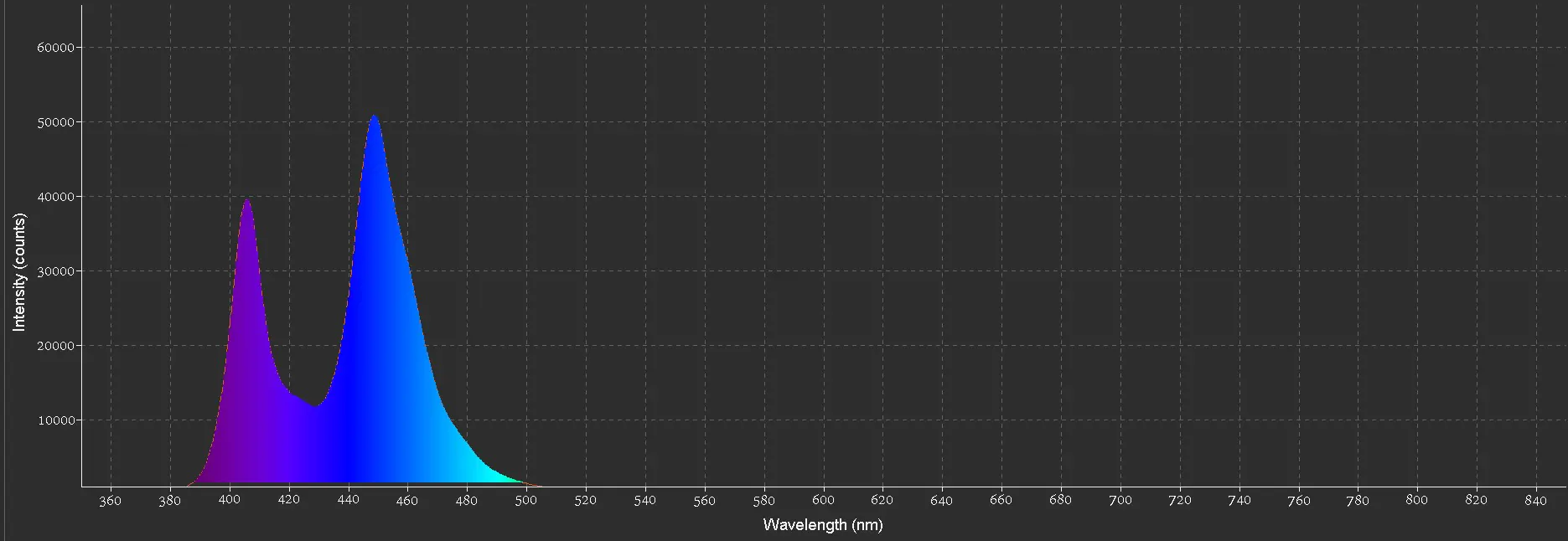Viewport: 1568px width, 541px height.
Task: Select the 40000 intensity tick label
Action: (56, 197)
